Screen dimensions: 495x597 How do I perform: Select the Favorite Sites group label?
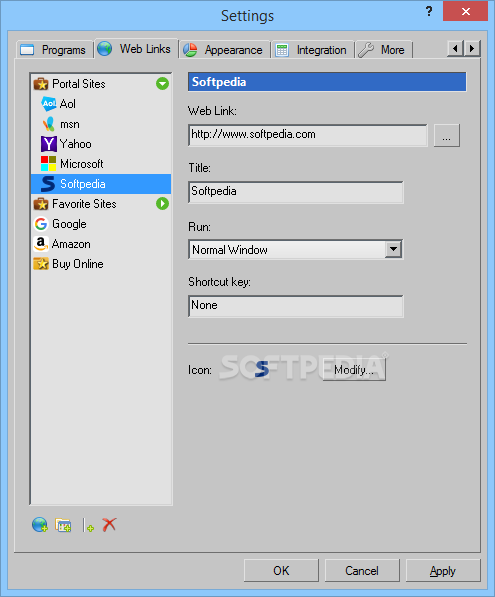pyautogui.click(x=84, y=204)
